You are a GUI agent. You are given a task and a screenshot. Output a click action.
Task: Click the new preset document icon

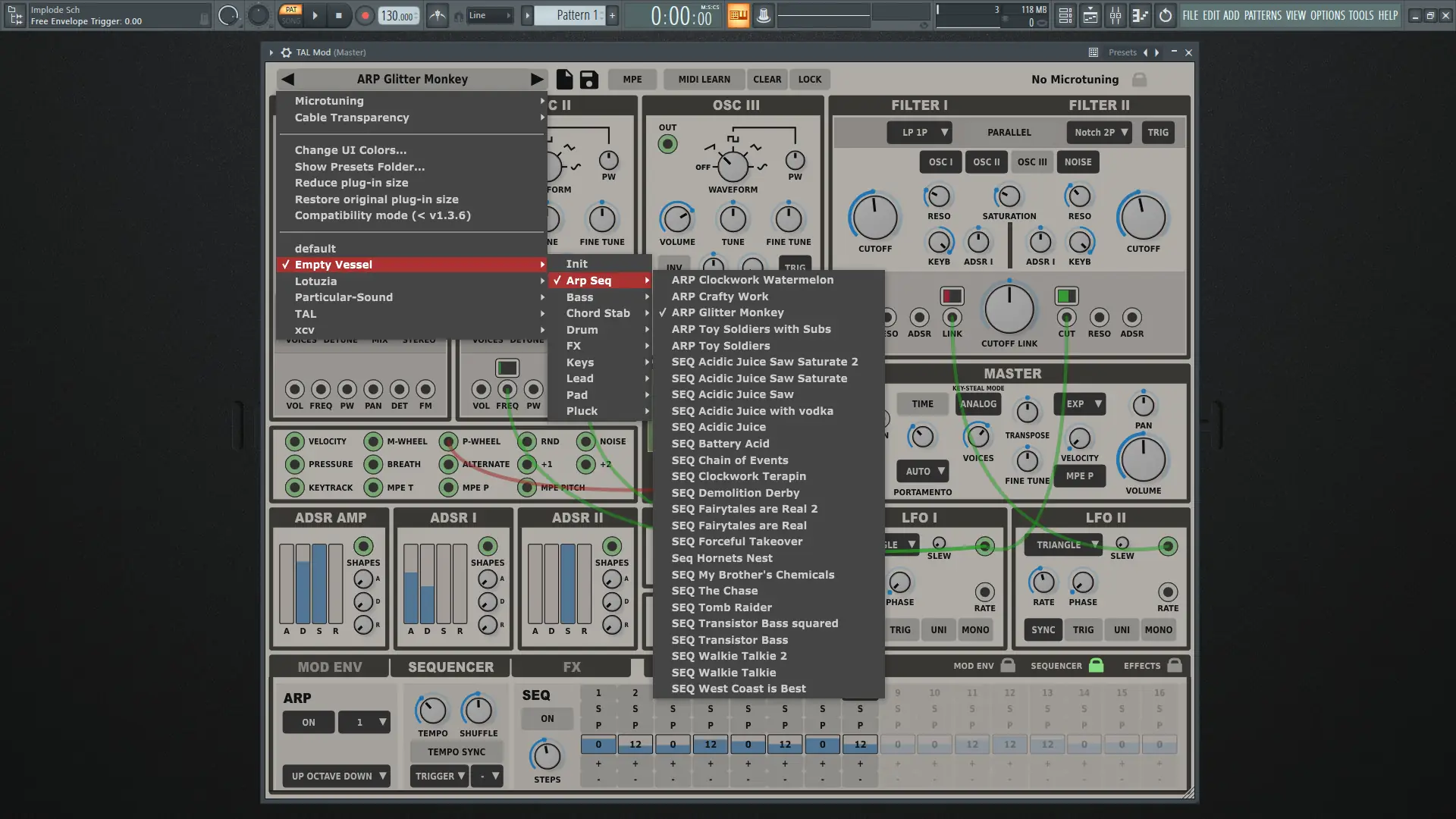[564, 80]
